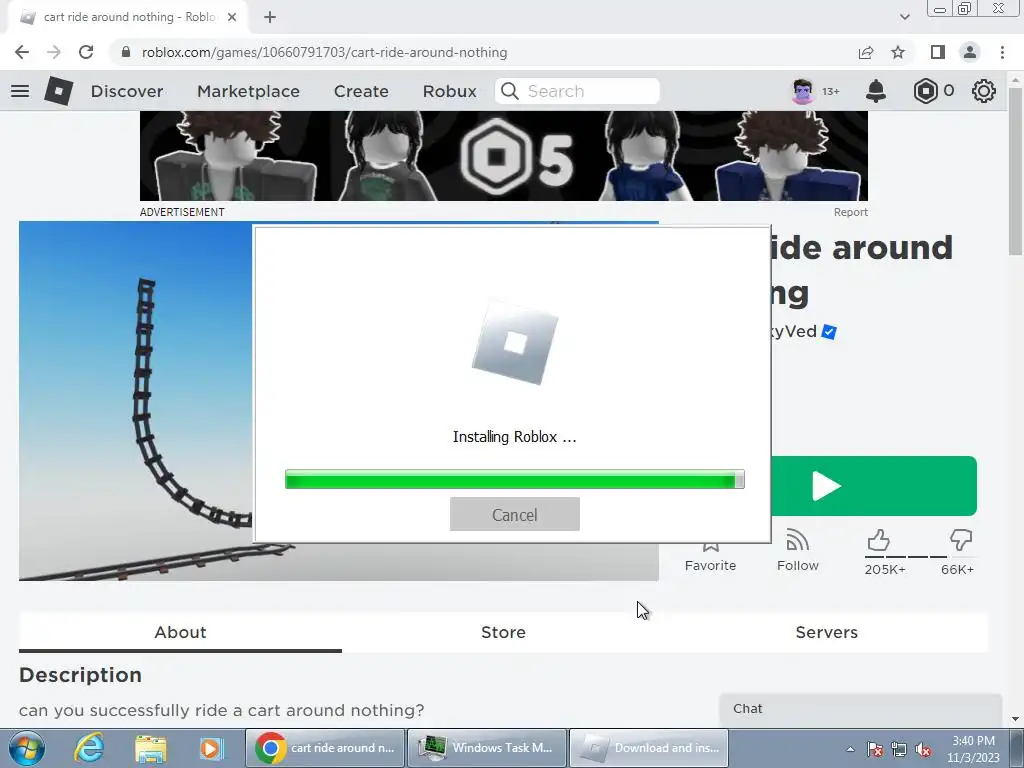Screen dimensions: 1024x768
Task: Switch to the About tab
Action: click(x=180, y=632)
